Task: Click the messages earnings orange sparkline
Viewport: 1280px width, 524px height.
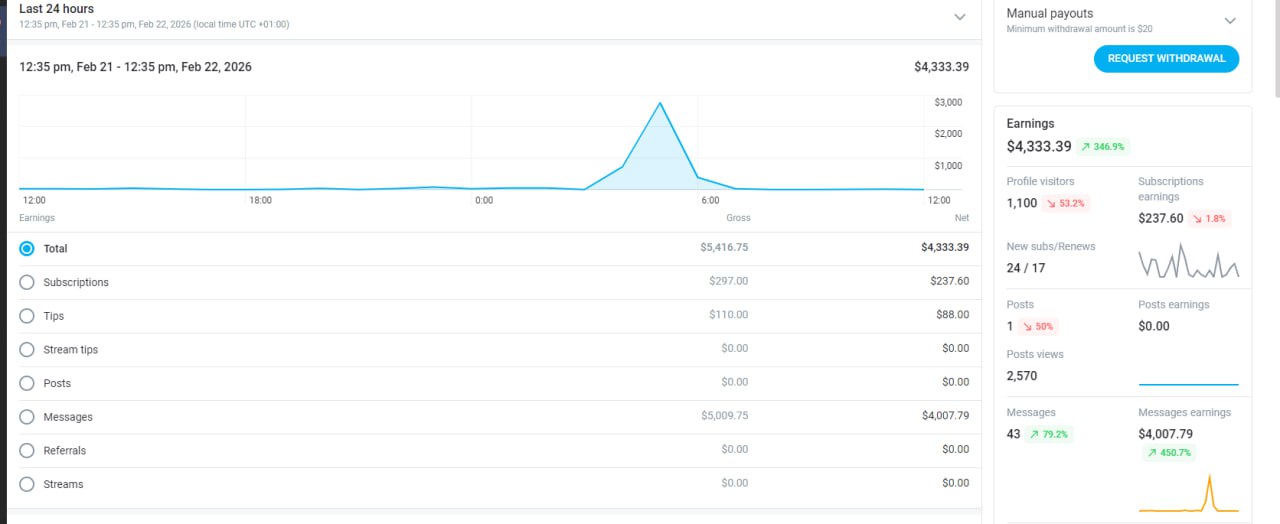Action: (1188, 495)
